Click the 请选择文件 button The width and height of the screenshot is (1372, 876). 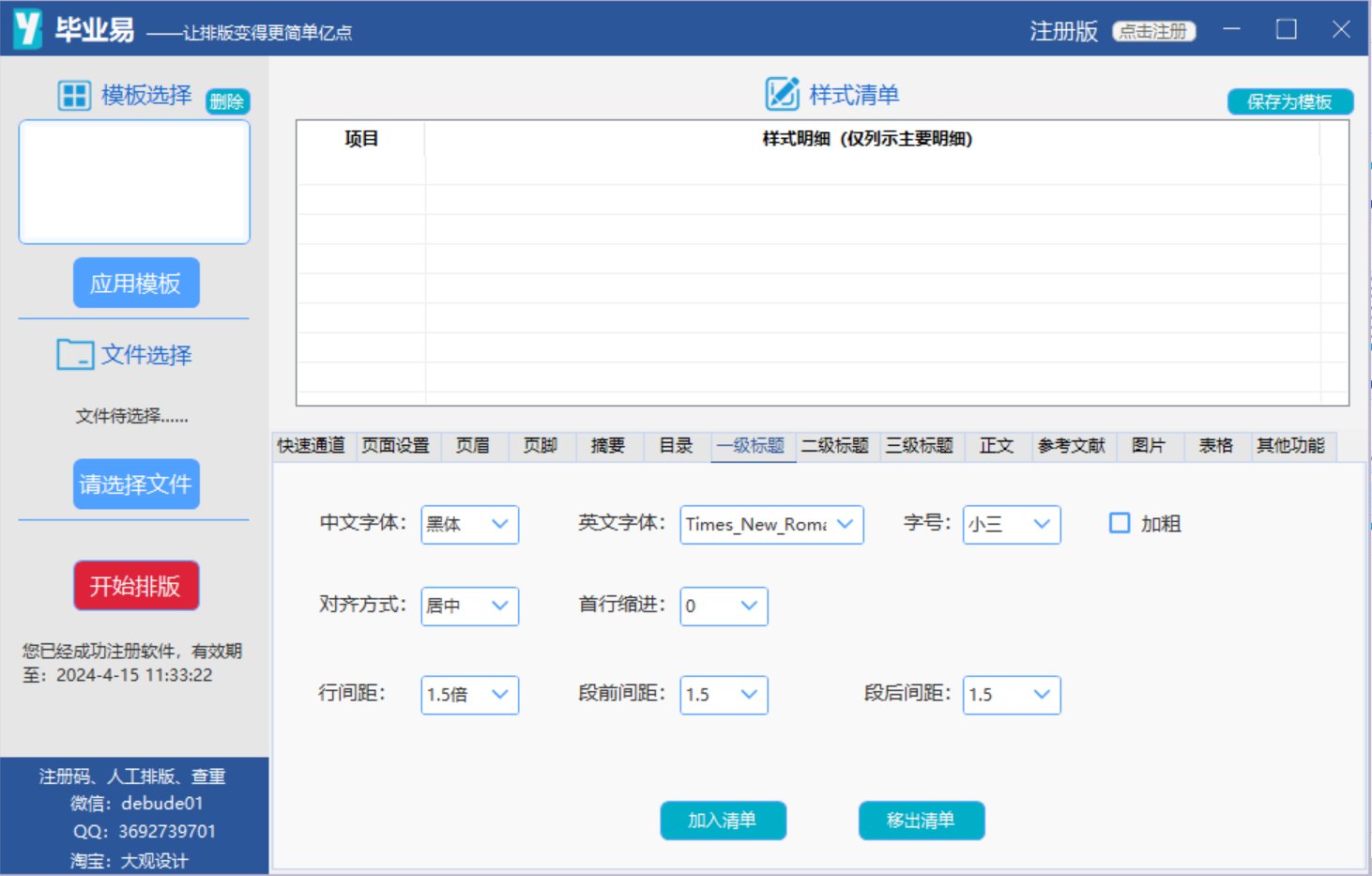tap(136, 484)
